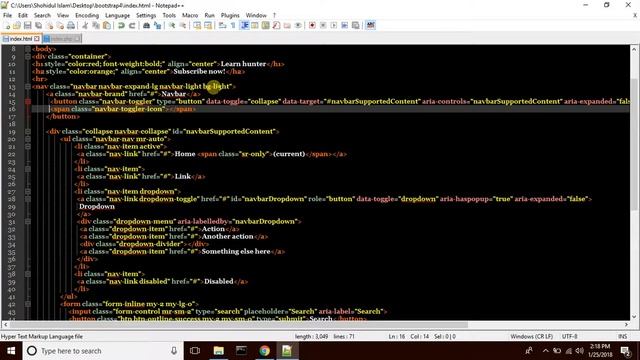The width and height of the screenshot is (640, 360).
Task: Collapse the nav fold marker on line 13
Action: point(28,87)
